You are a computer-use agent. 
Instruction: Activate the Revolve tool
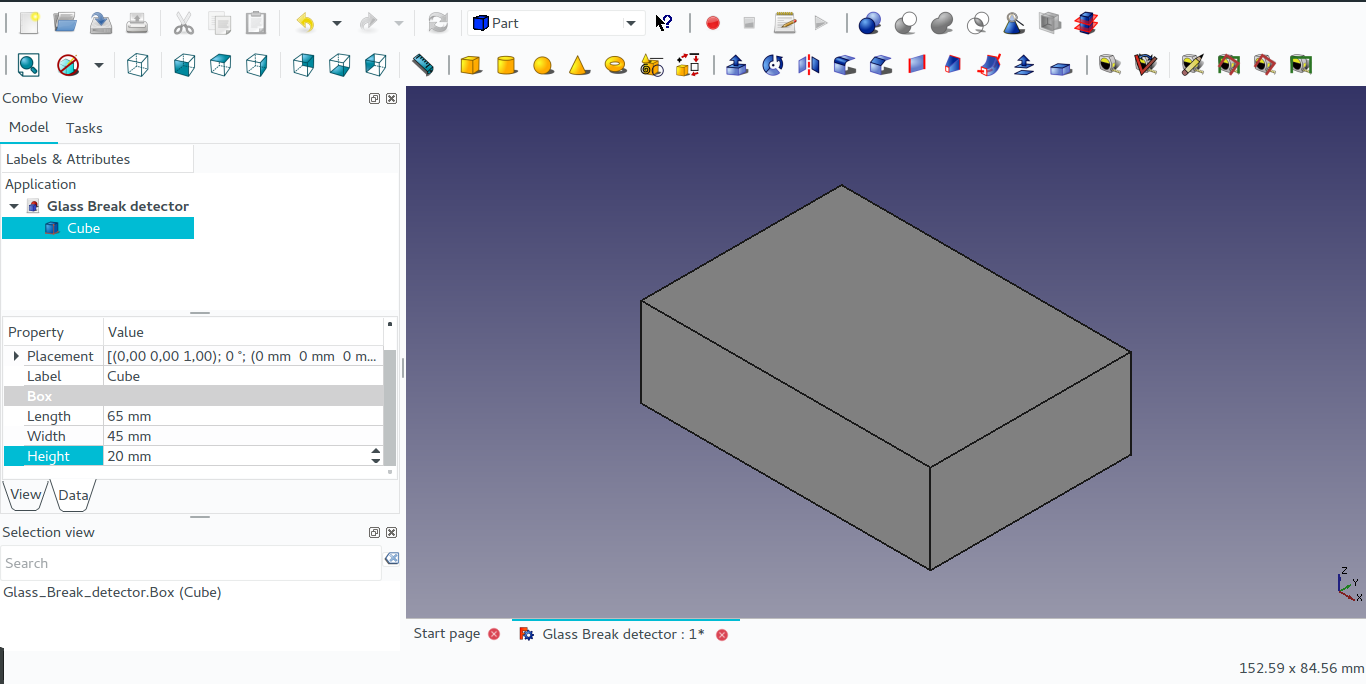[x=771, y=64]
